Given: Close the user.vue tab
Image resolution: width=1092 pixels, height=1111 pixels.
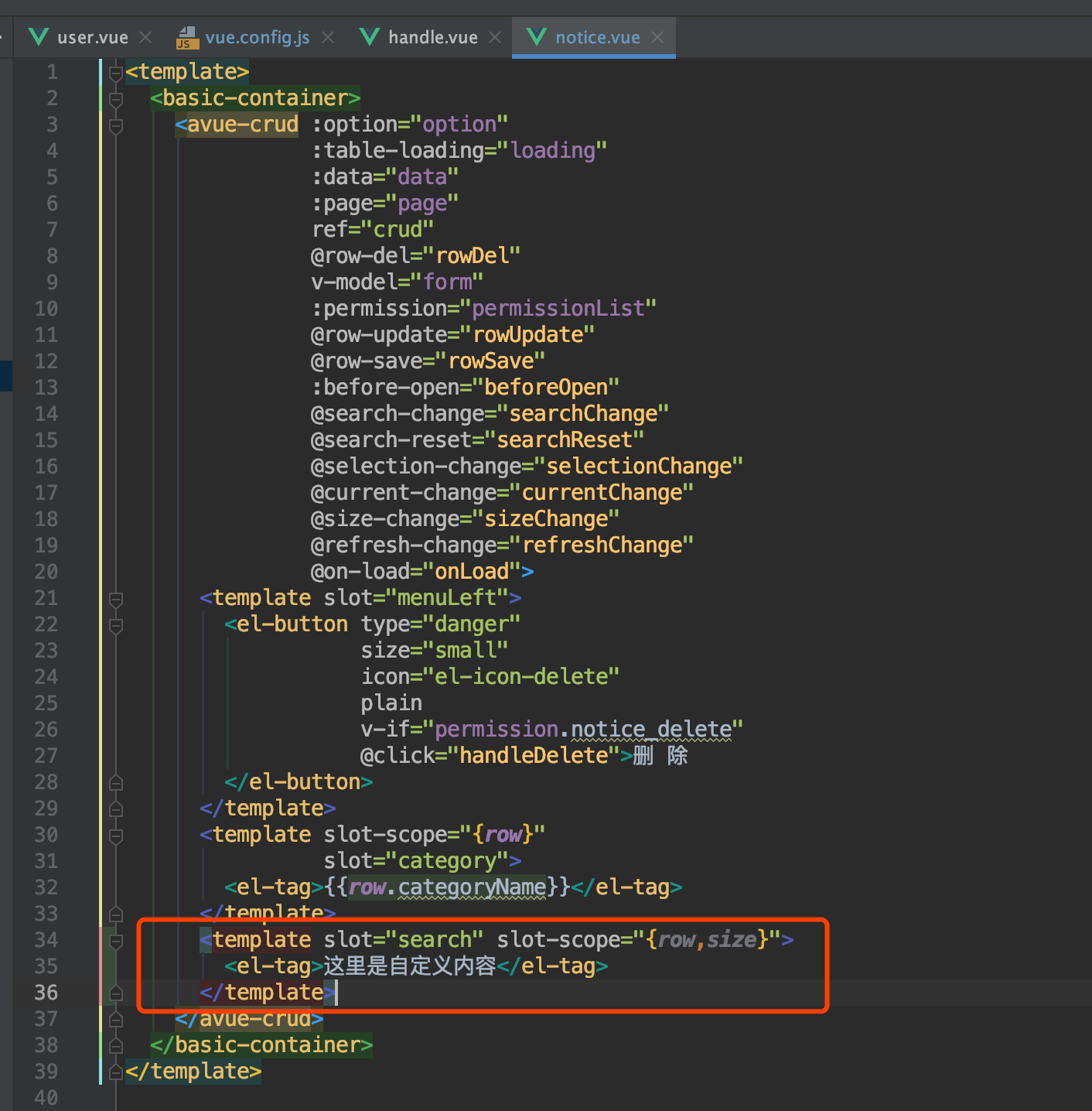Looking at the screenshot, I should [x=145, y=37].
